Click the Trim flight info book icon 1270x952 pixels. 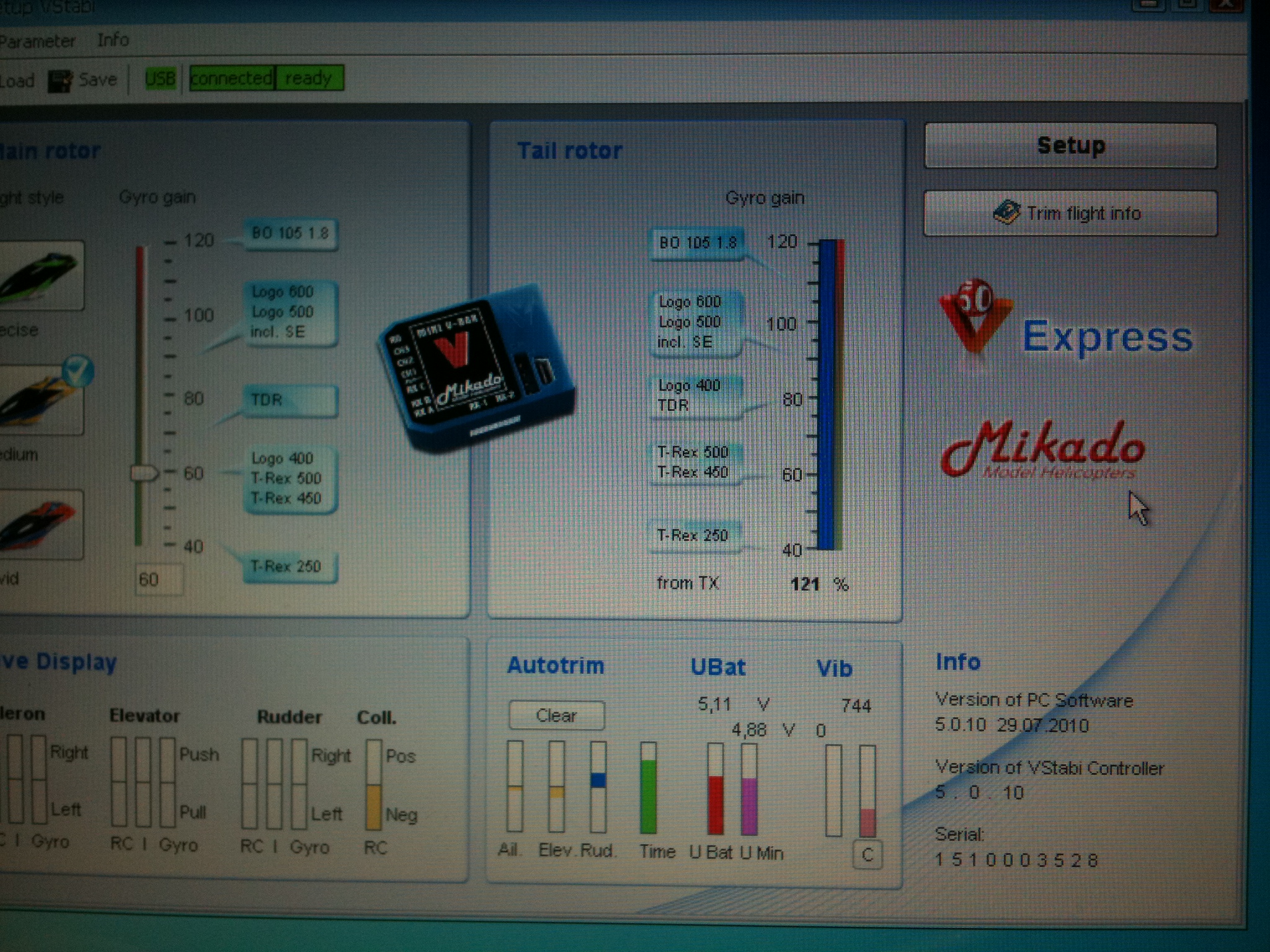1006,213
